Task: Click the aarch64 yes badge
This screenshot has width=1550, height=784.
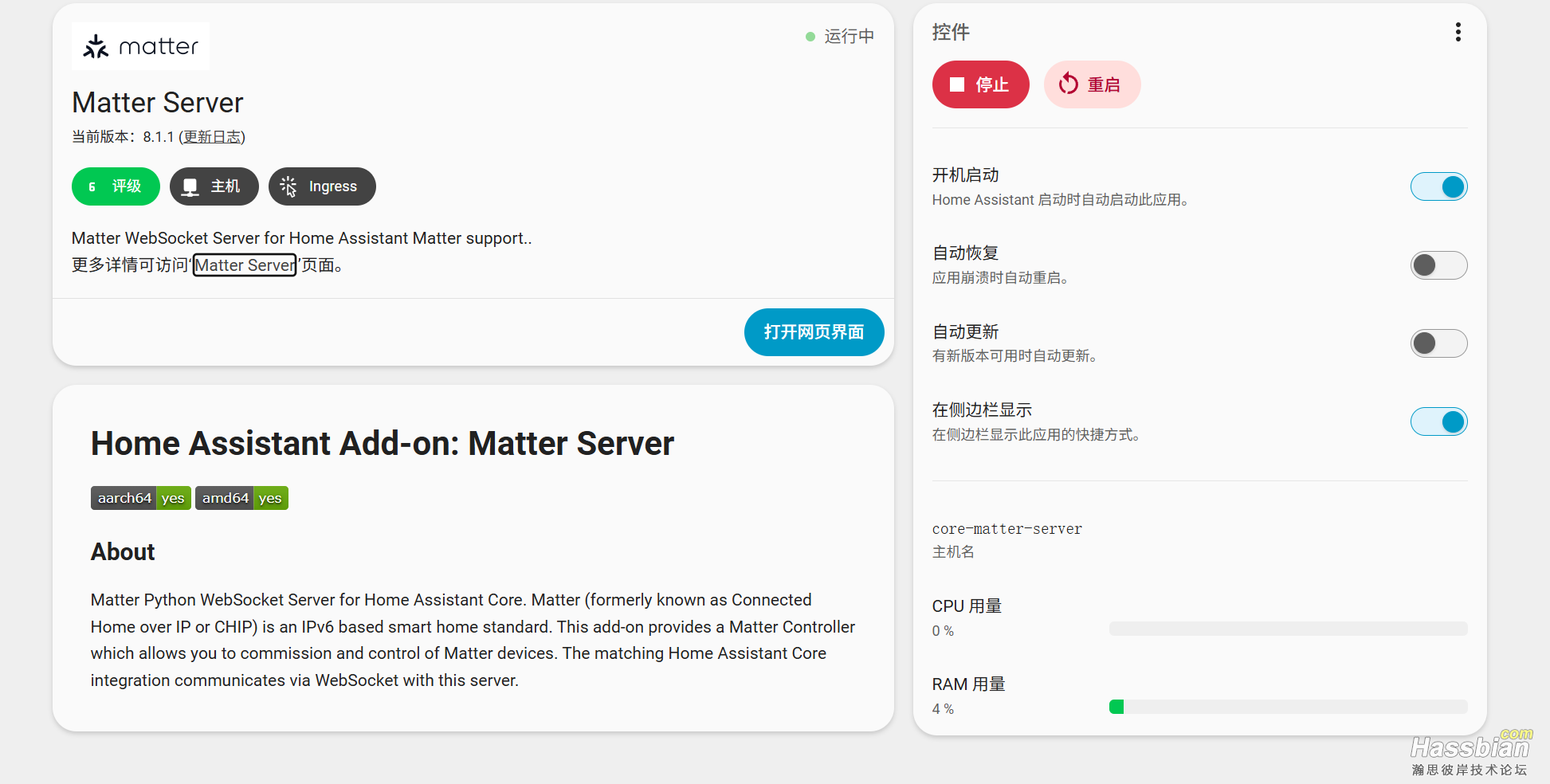Action: pyautogui.click(x=141, y=498)
